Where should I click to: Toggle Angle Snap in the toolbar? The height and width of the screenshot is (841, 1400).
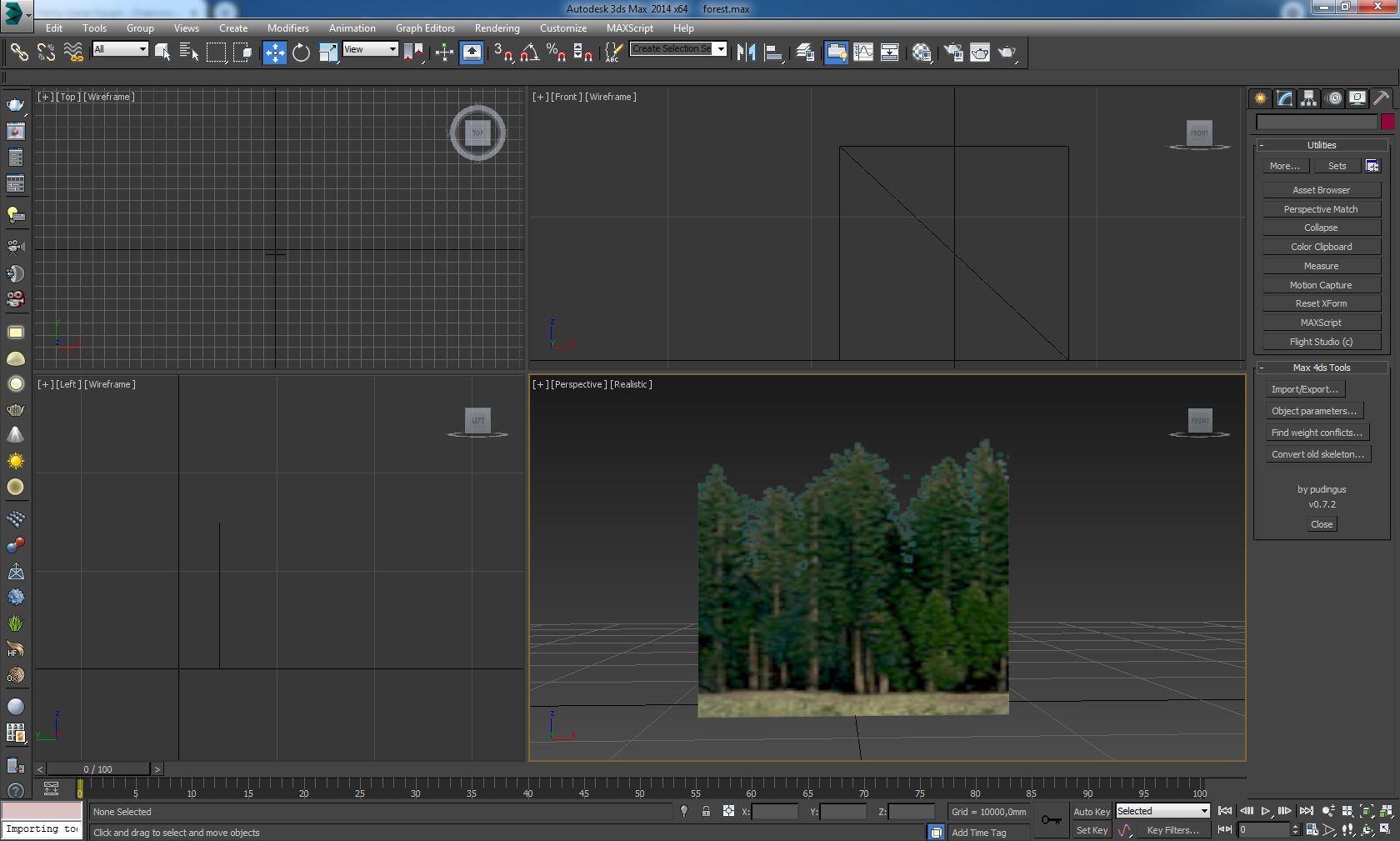[x=529, y=53]
